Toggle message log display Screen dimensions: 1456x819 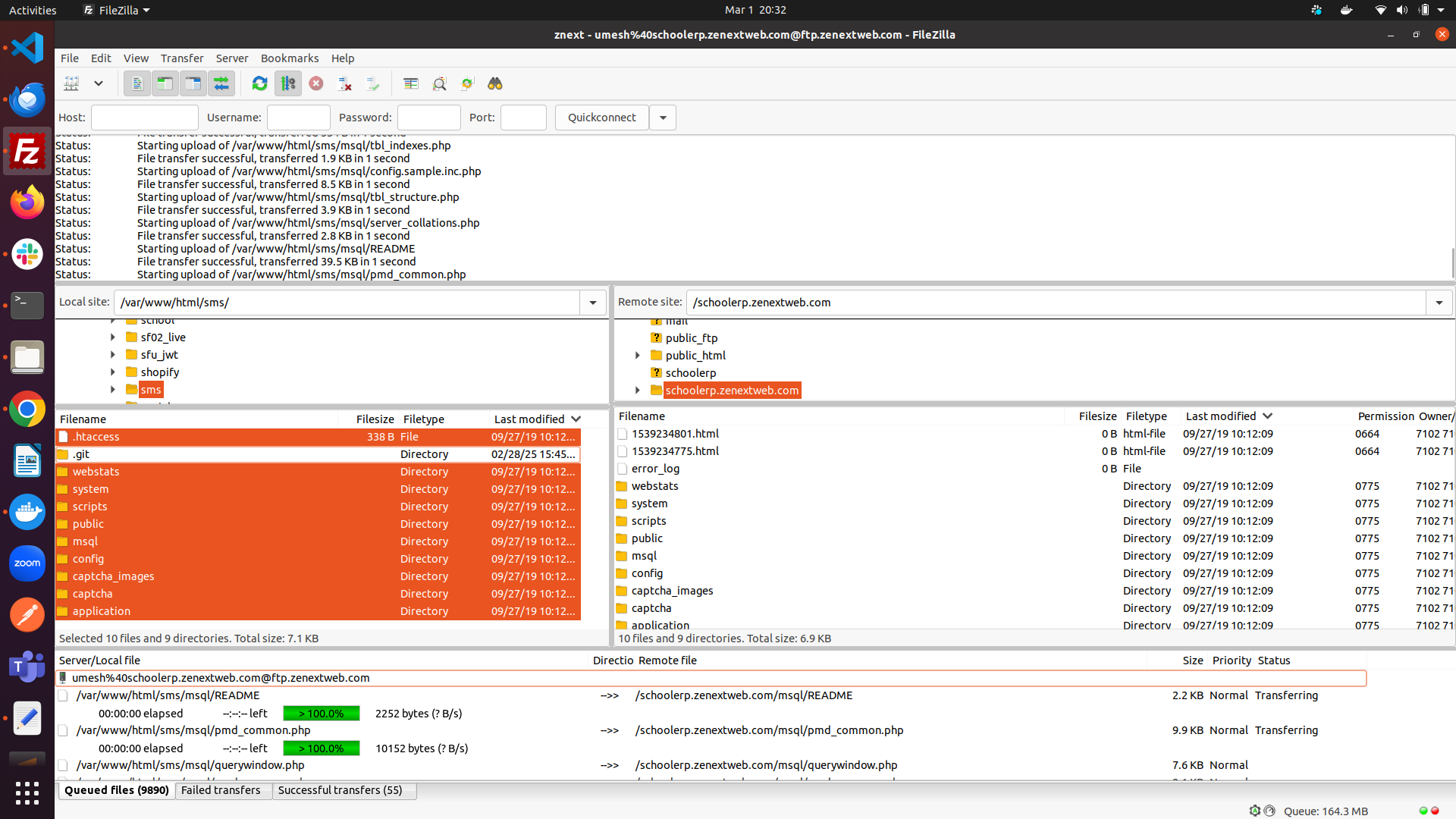[x=137, y=83]
